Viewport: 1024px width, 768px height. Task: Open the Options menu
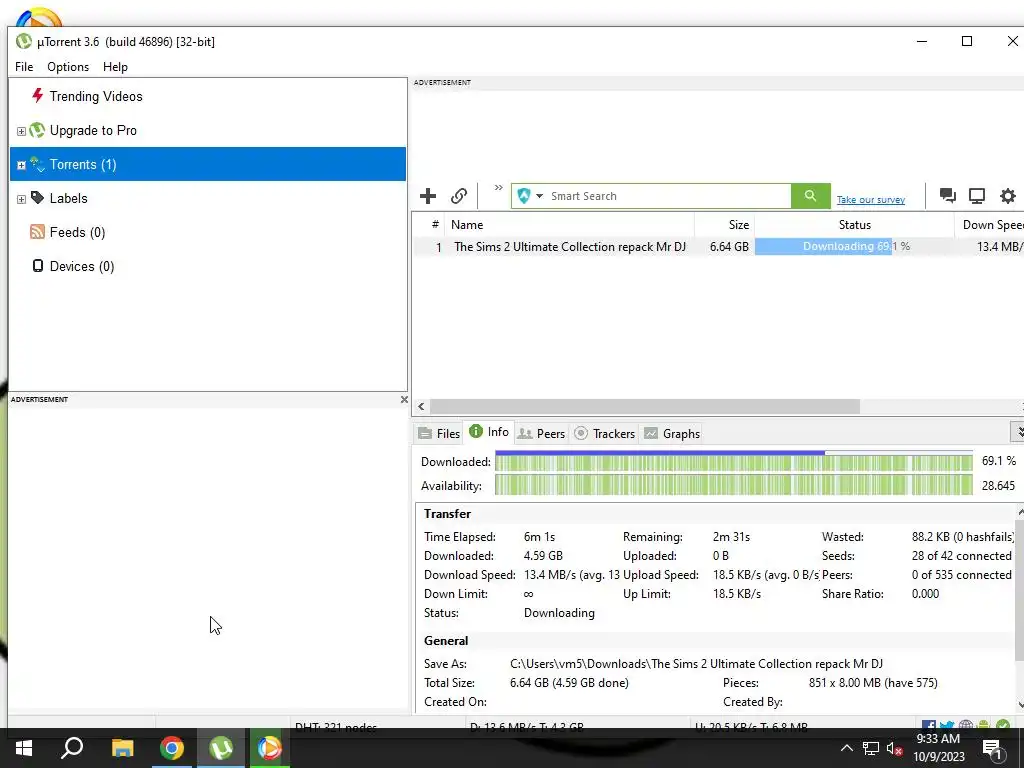click(68, 67)
